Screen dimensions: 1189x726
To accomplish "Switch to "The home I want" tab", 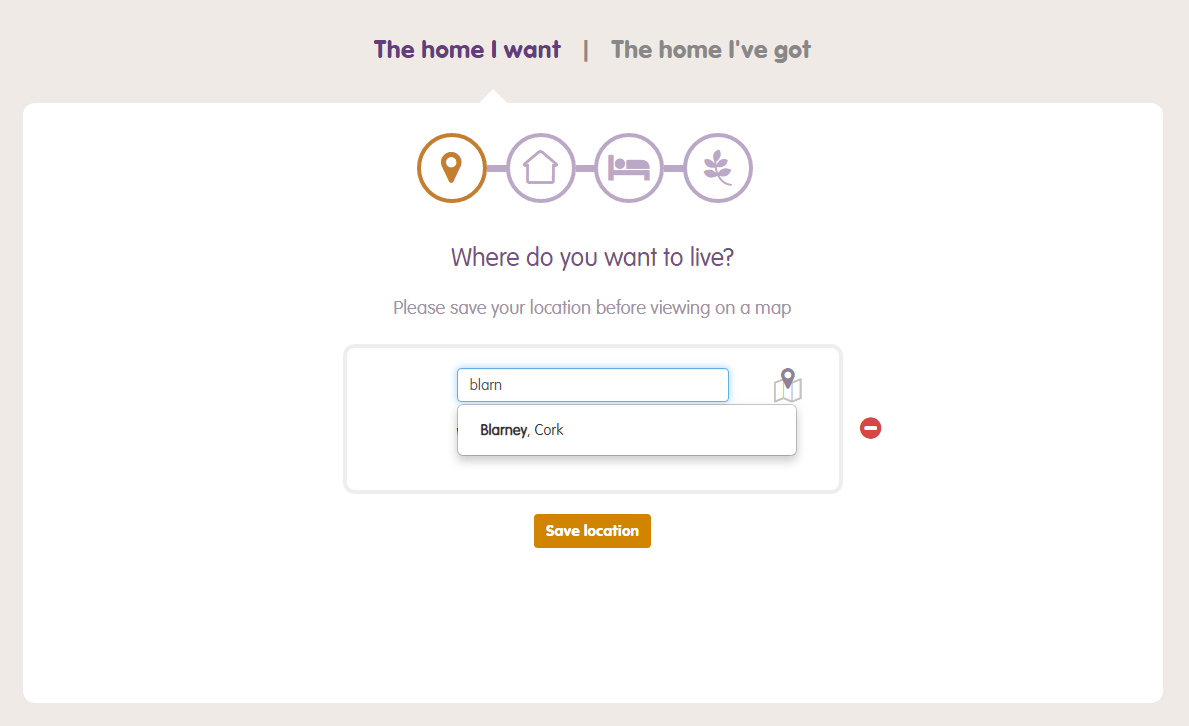I will point(467,49).
